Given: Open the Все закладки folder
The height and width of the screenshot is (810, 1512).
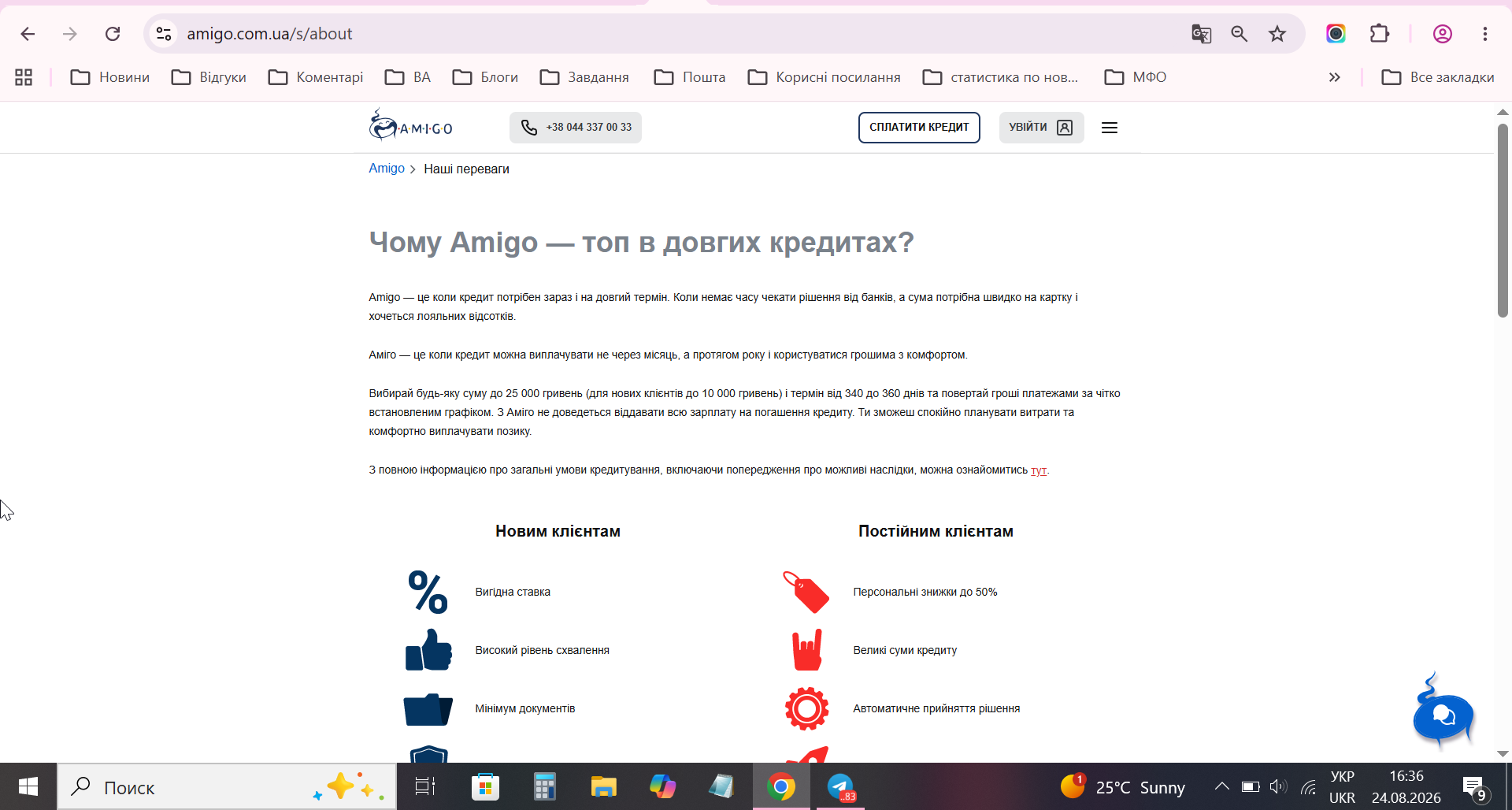Looking at the screenshot, I should [x=1438, y=77].
